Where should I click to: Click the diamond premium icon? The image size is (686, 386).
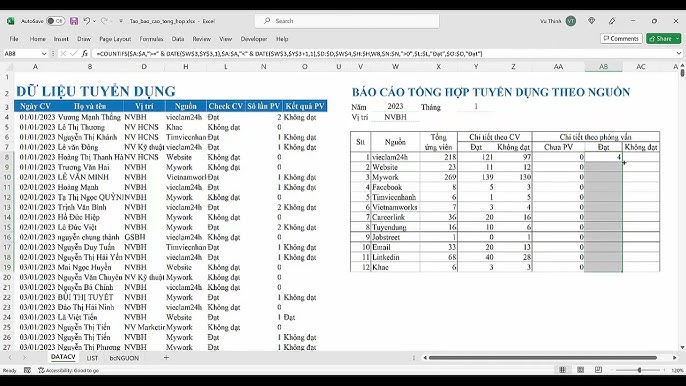(592, 21)
